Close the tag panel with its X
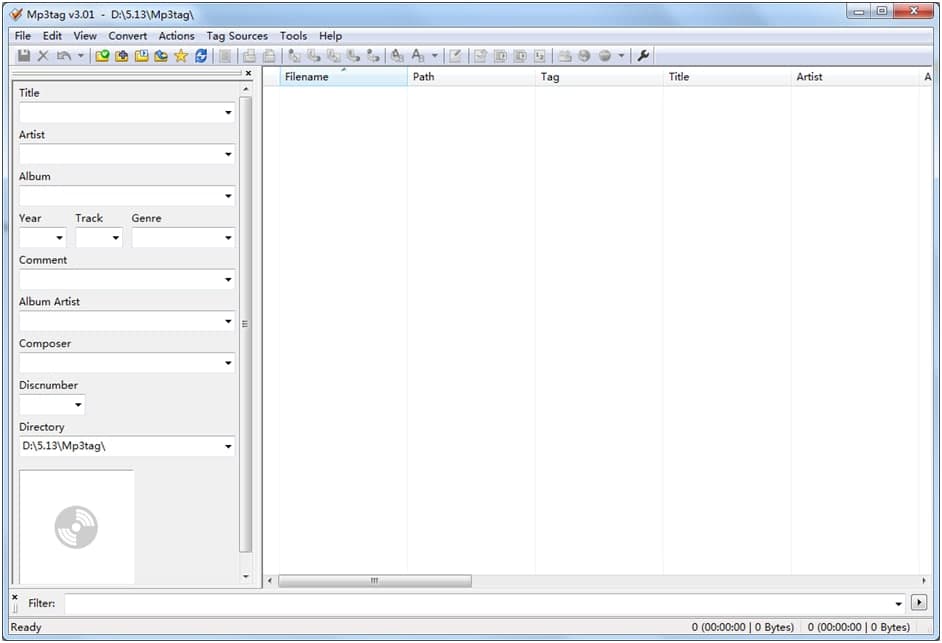 pos(248,73)
